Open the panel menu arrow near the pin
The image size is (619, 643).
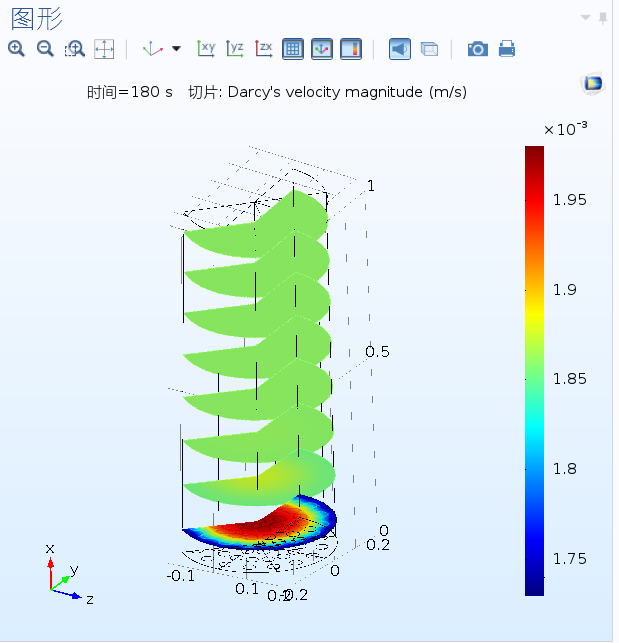tap(585, 17)
